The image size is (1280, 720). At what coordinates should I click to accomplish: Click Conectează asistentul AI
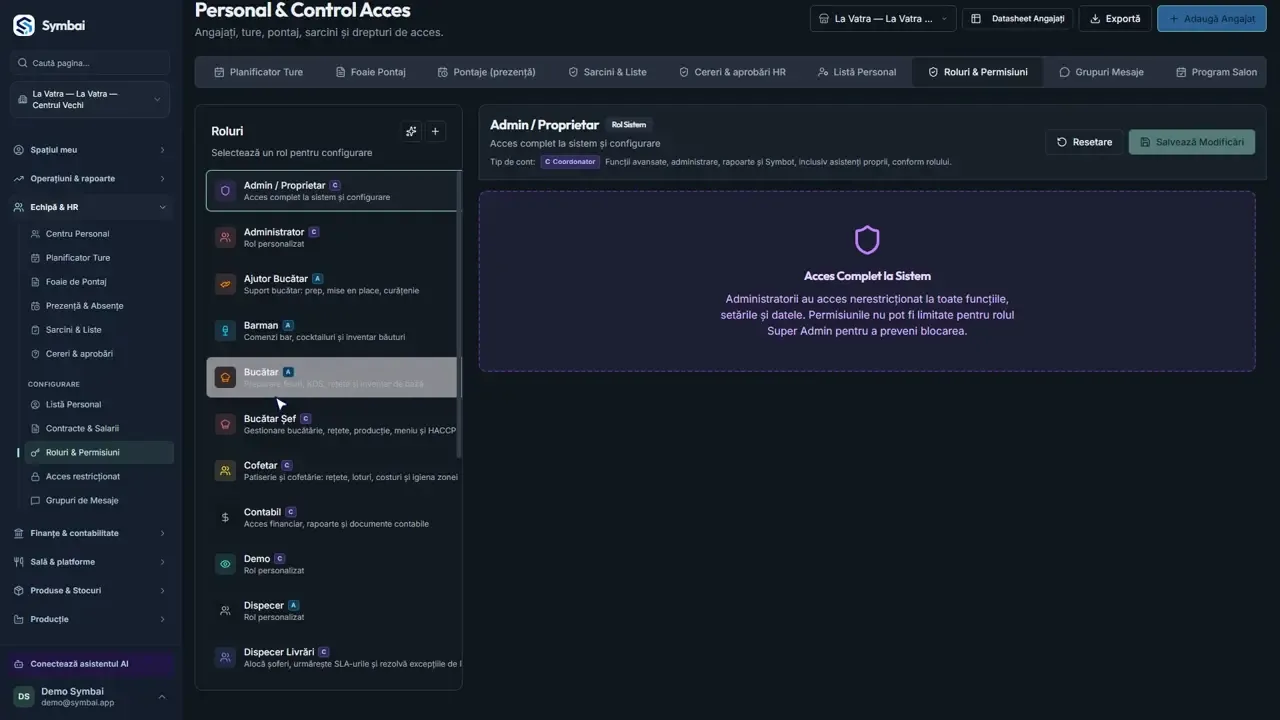pos(91,664)
